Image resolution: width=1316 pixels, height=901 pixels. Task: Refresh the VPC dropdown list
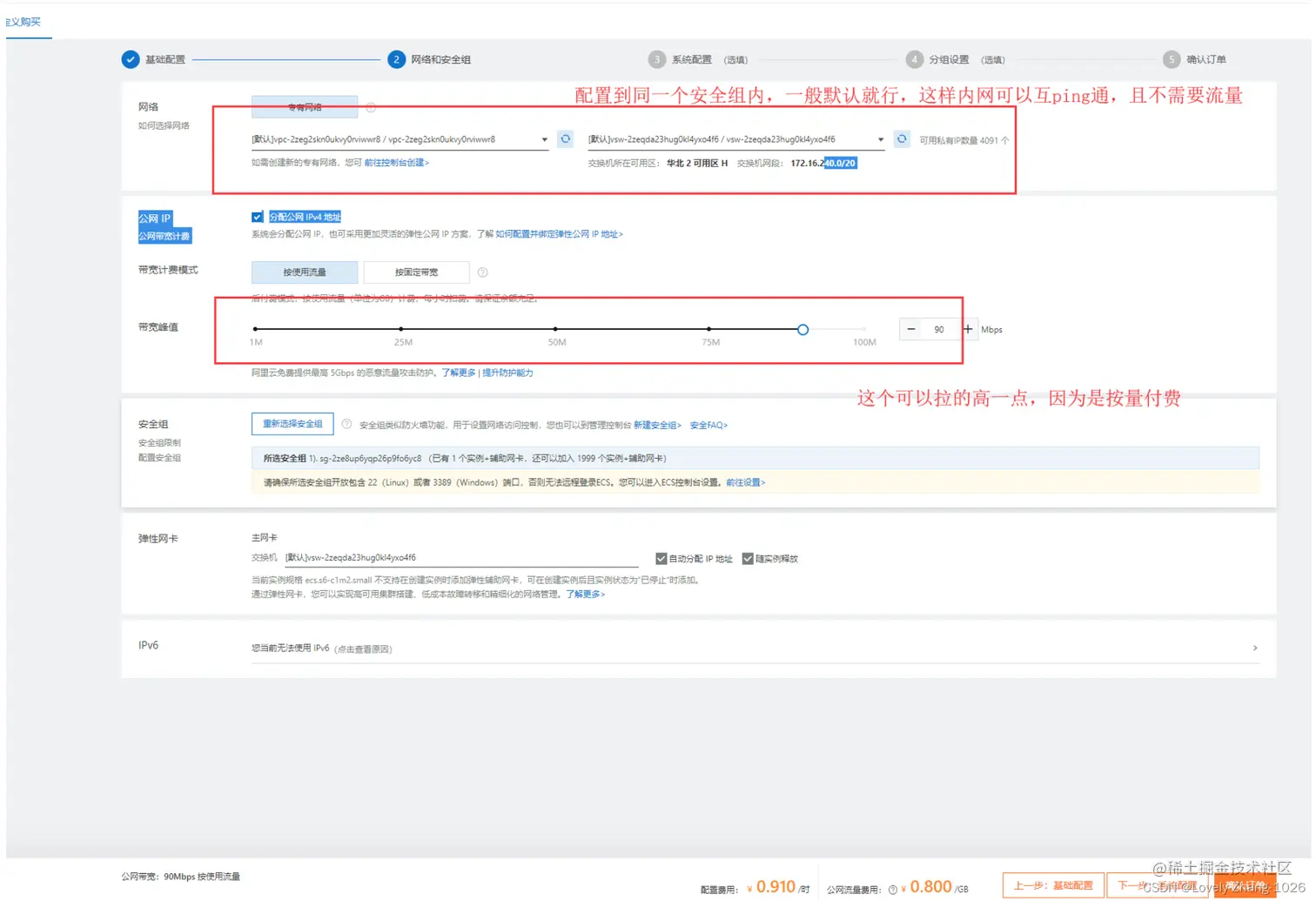pyautogui.click(x=565, y=138)
